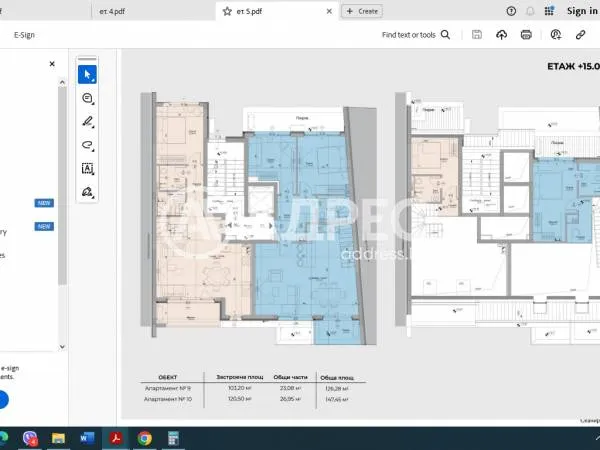The width and height of the screenshot is (600, 450).
Task: Open Google Chrome from the taskbar
Action: [144, 438]
